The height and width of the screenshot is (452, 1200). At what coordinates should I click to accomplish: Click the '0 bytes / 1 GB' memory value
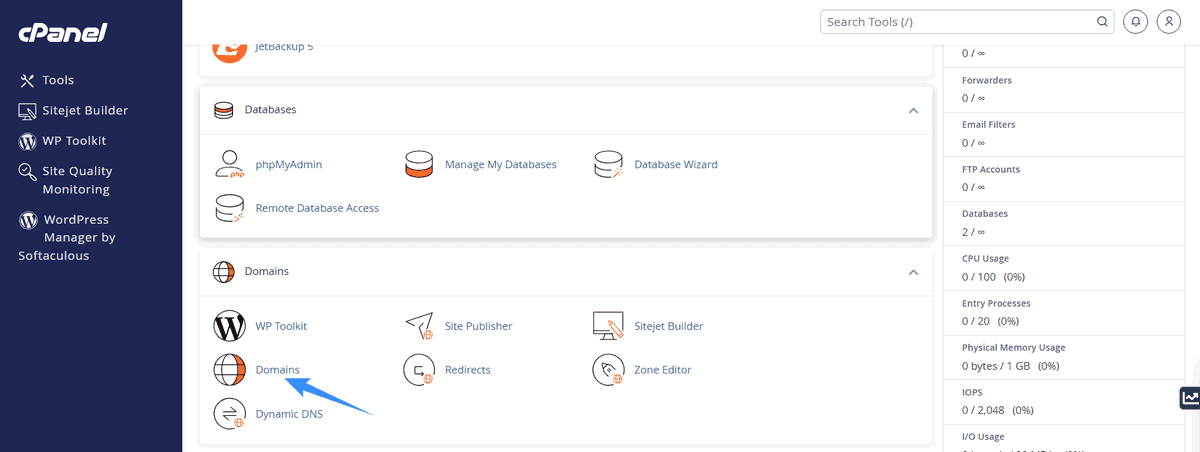(996, 366)
